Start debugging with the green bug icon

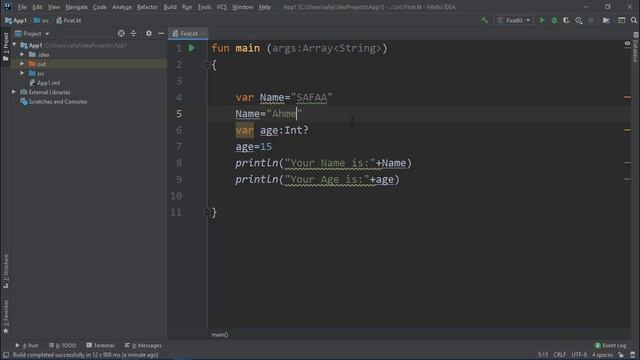pos(554,20)
